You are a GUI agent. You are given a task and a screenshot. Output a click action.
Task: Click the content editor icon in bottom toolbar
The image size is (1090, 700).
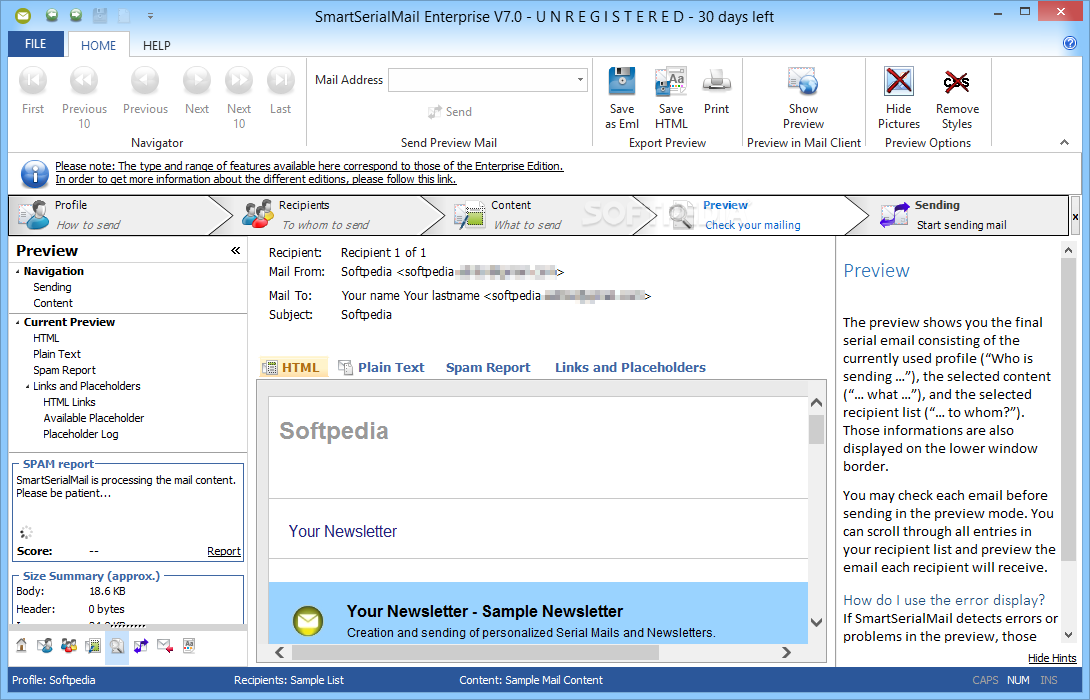(x=92, y=646)
